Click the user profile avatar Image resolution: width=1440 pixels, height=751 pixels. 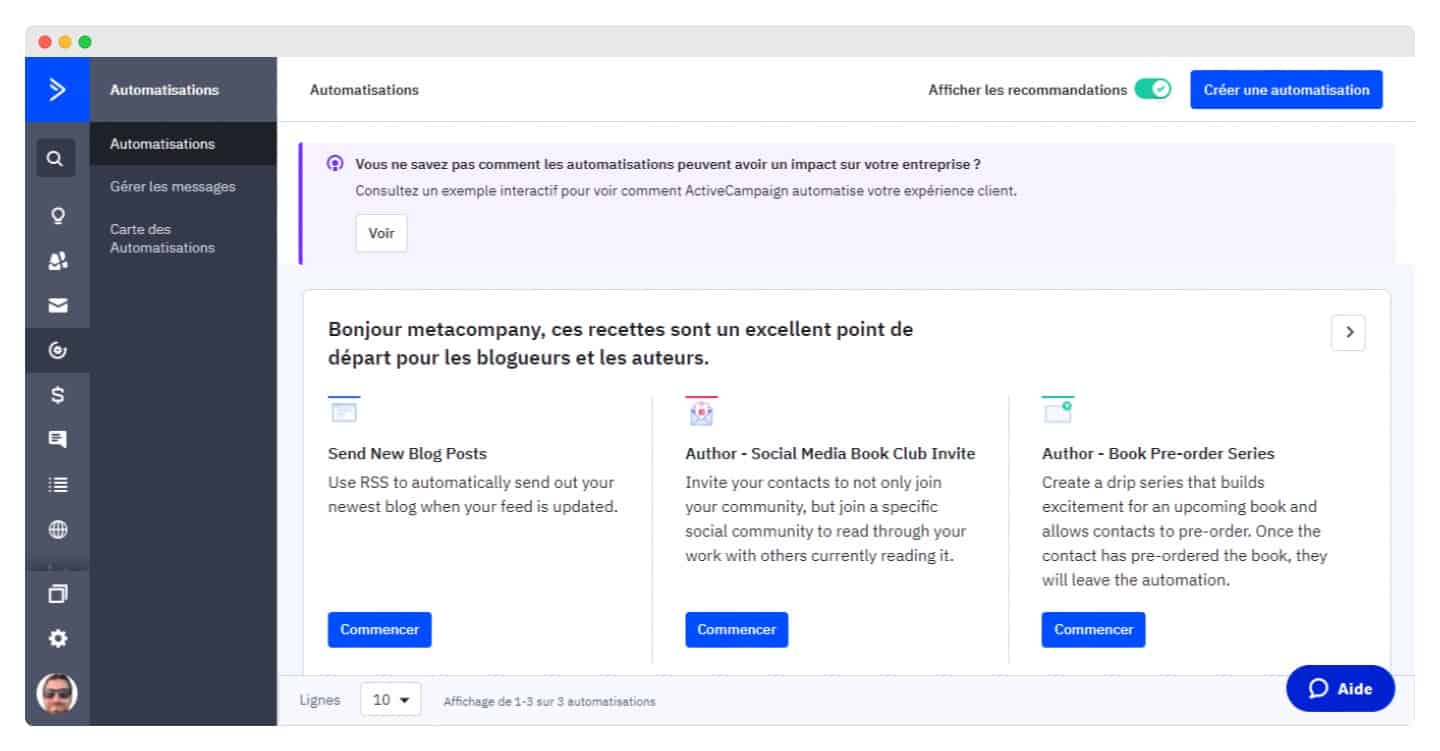coord(57,692)
